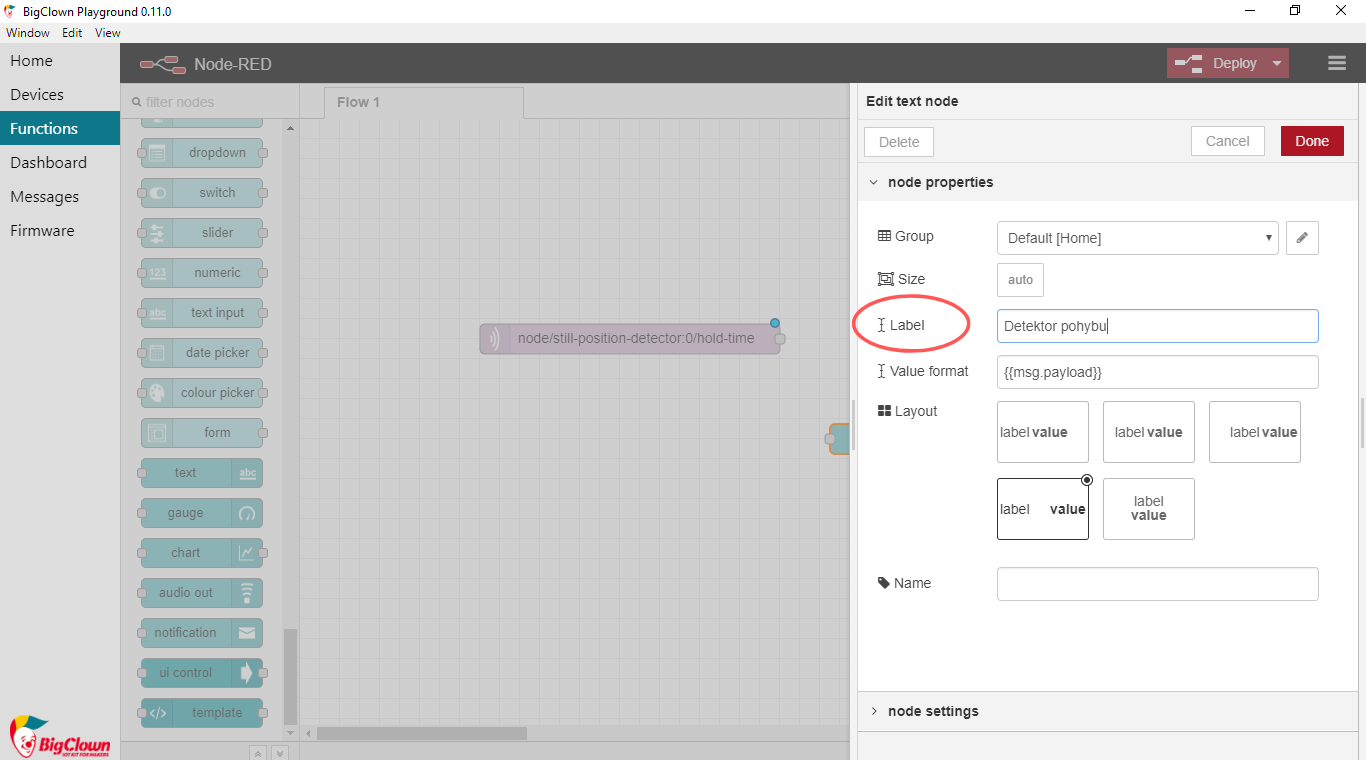Open Messages in sidebar
The height and width of the screenshot is (760, 1366).
[60, 196]
